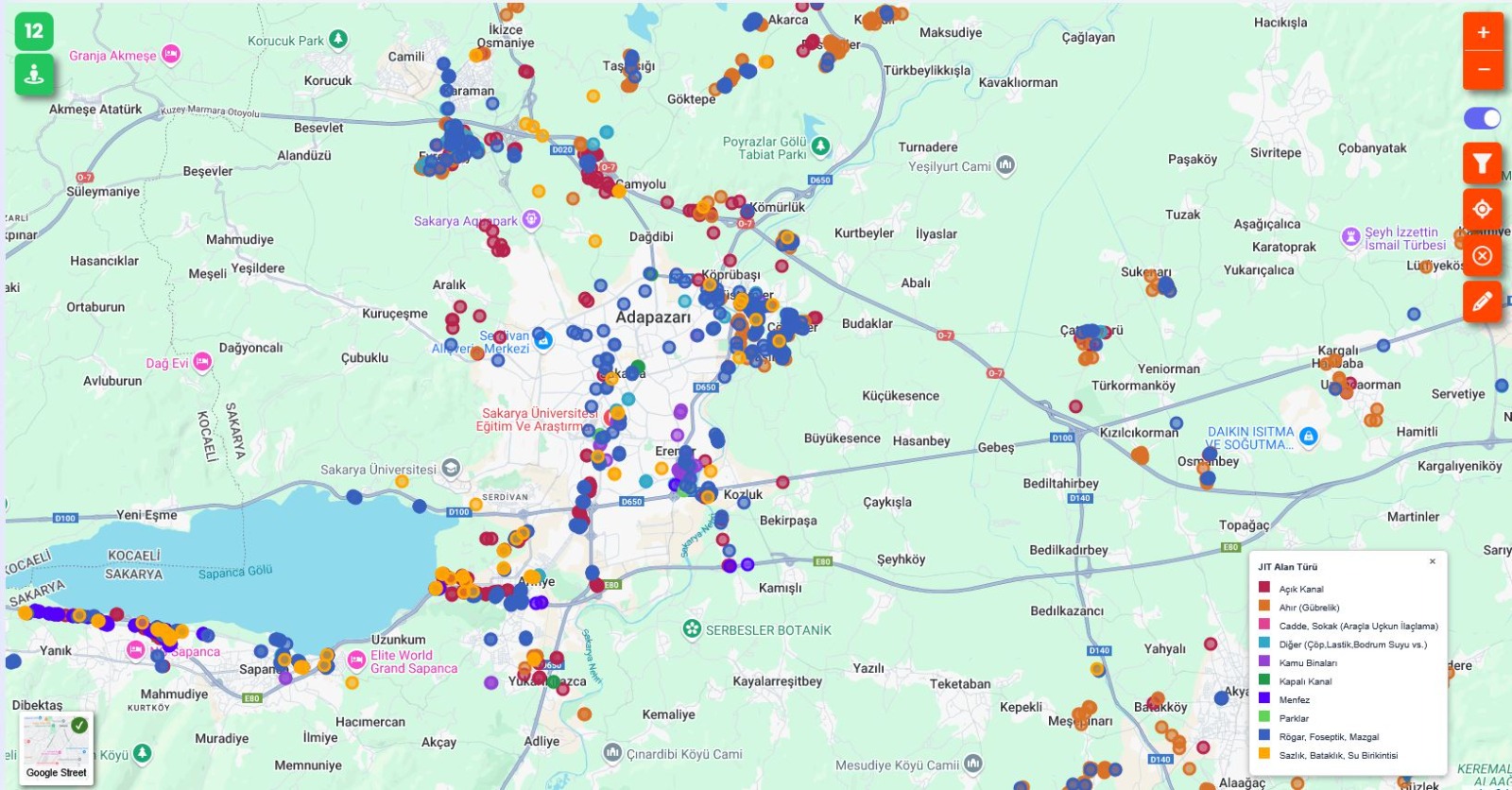Click the green zoom level 12 badge

point(34,31)
